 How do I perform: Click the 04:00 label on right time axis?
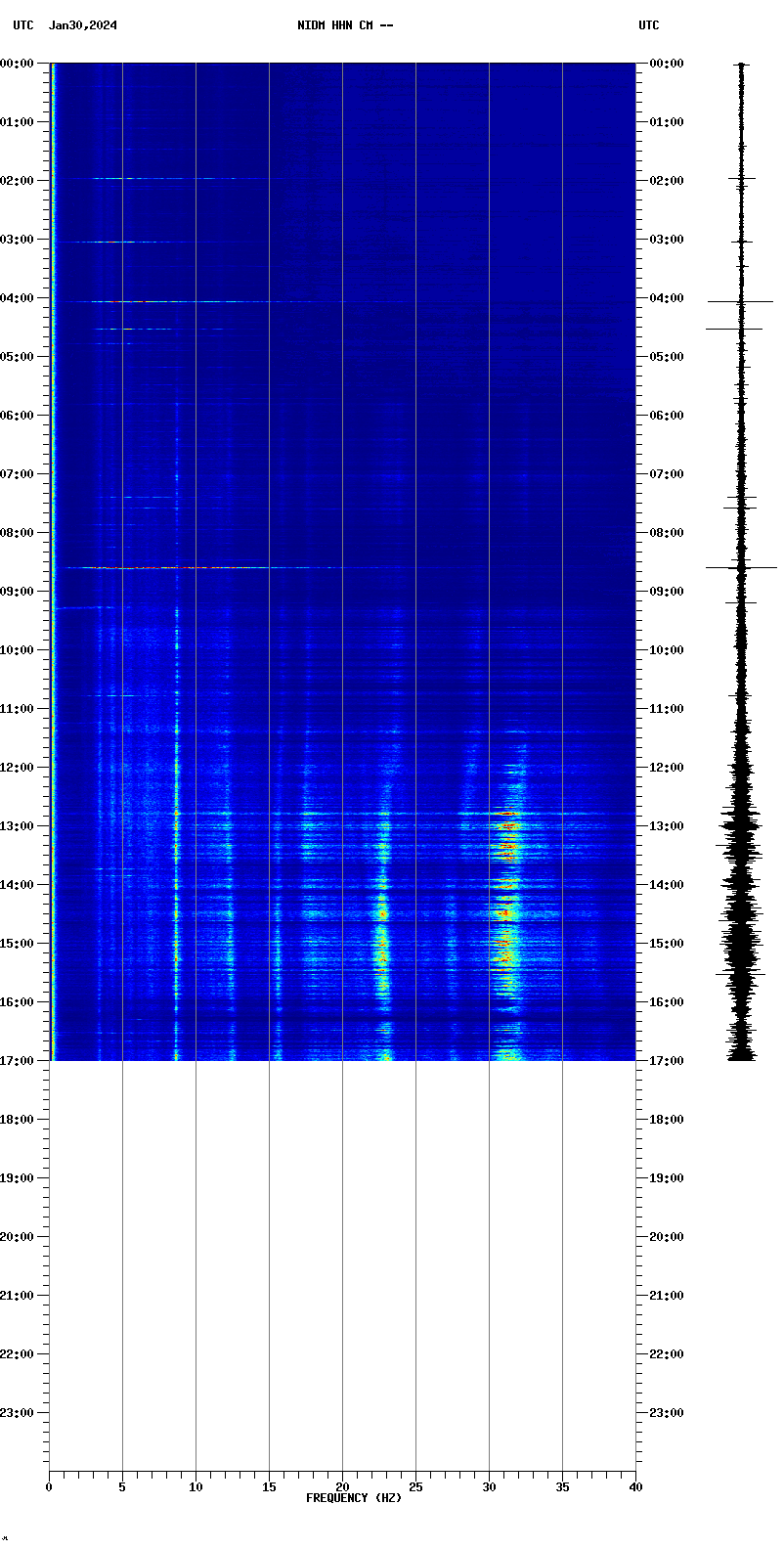click(x=666, y=298)
